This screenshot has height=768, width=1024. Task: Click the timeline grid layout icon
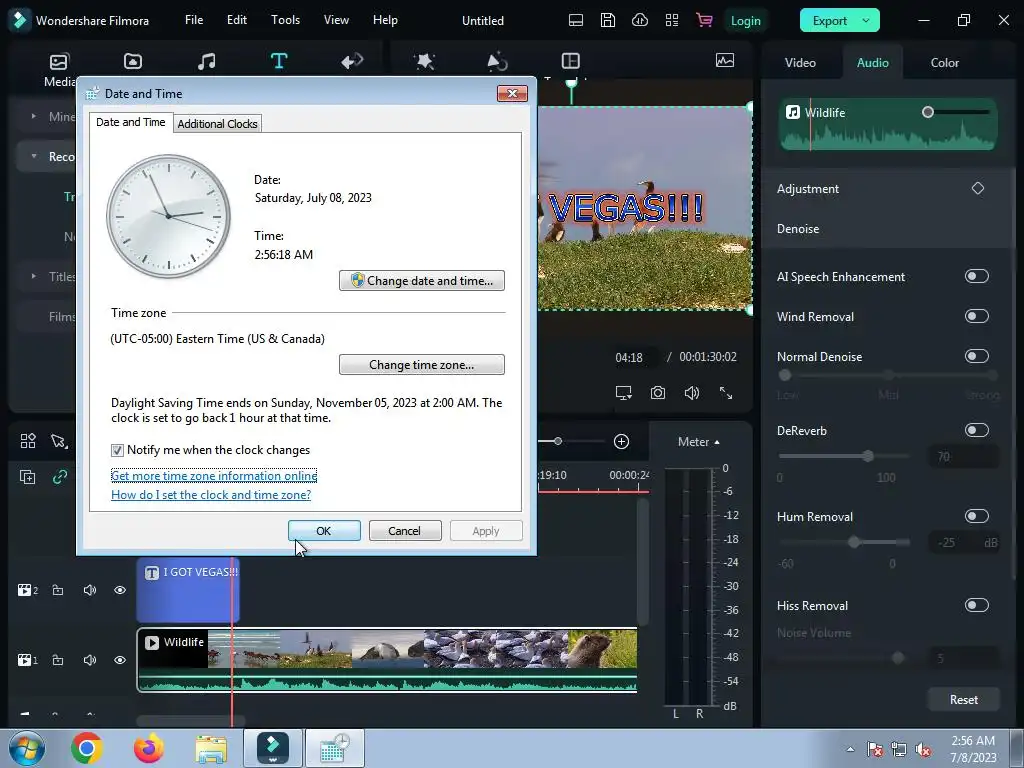click(27, 441)
